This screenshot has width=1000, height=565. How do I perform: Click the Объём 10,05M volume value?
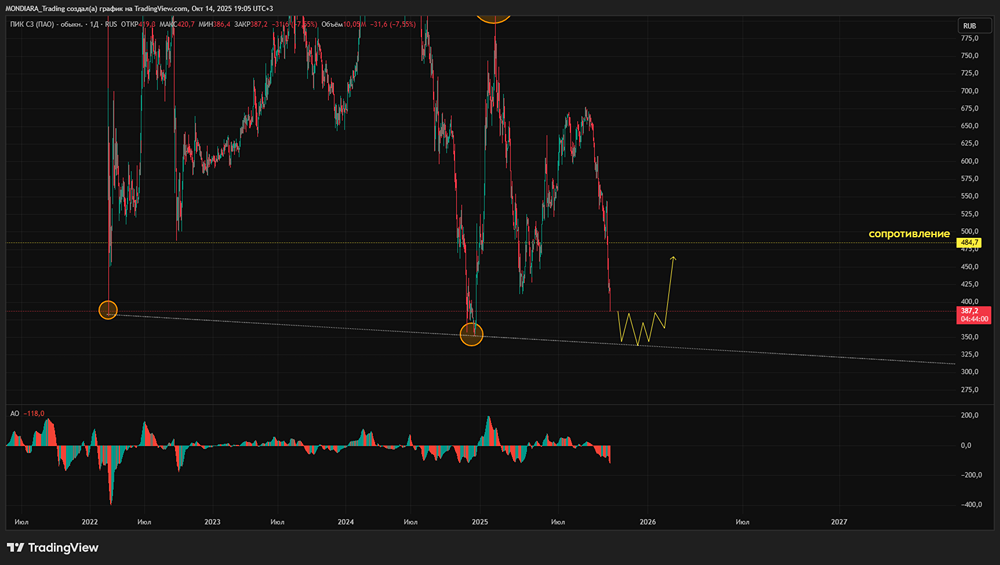click(x=344, y=24)
